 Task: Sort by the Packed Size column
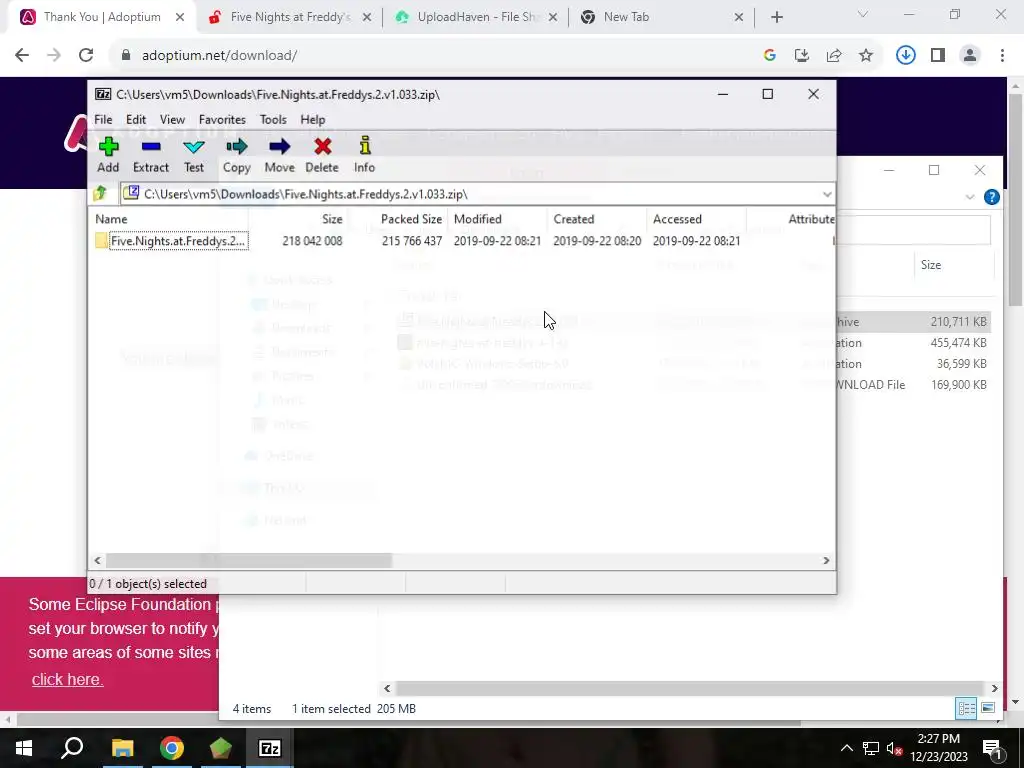click(411, 219)
